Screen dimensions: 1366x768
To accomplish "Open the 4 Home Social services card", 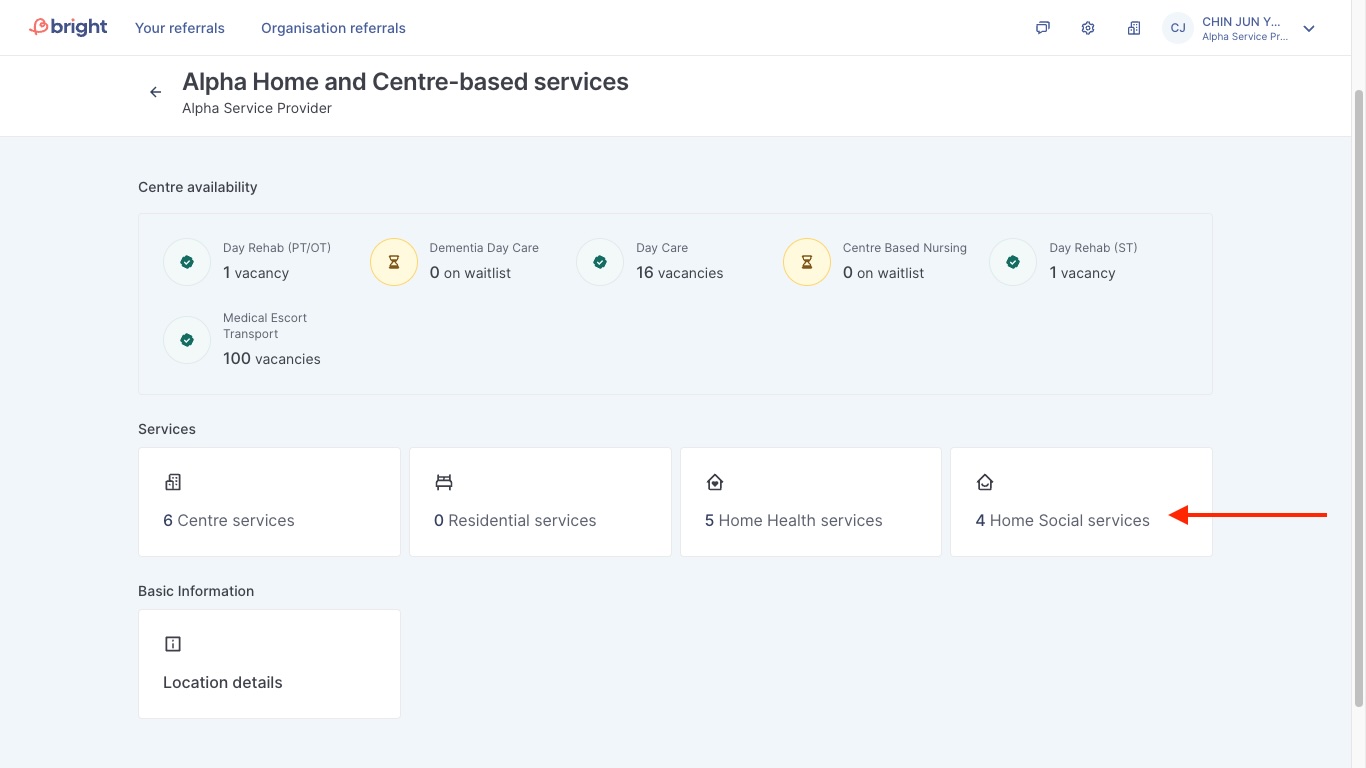I will (x=1081, y=502).
